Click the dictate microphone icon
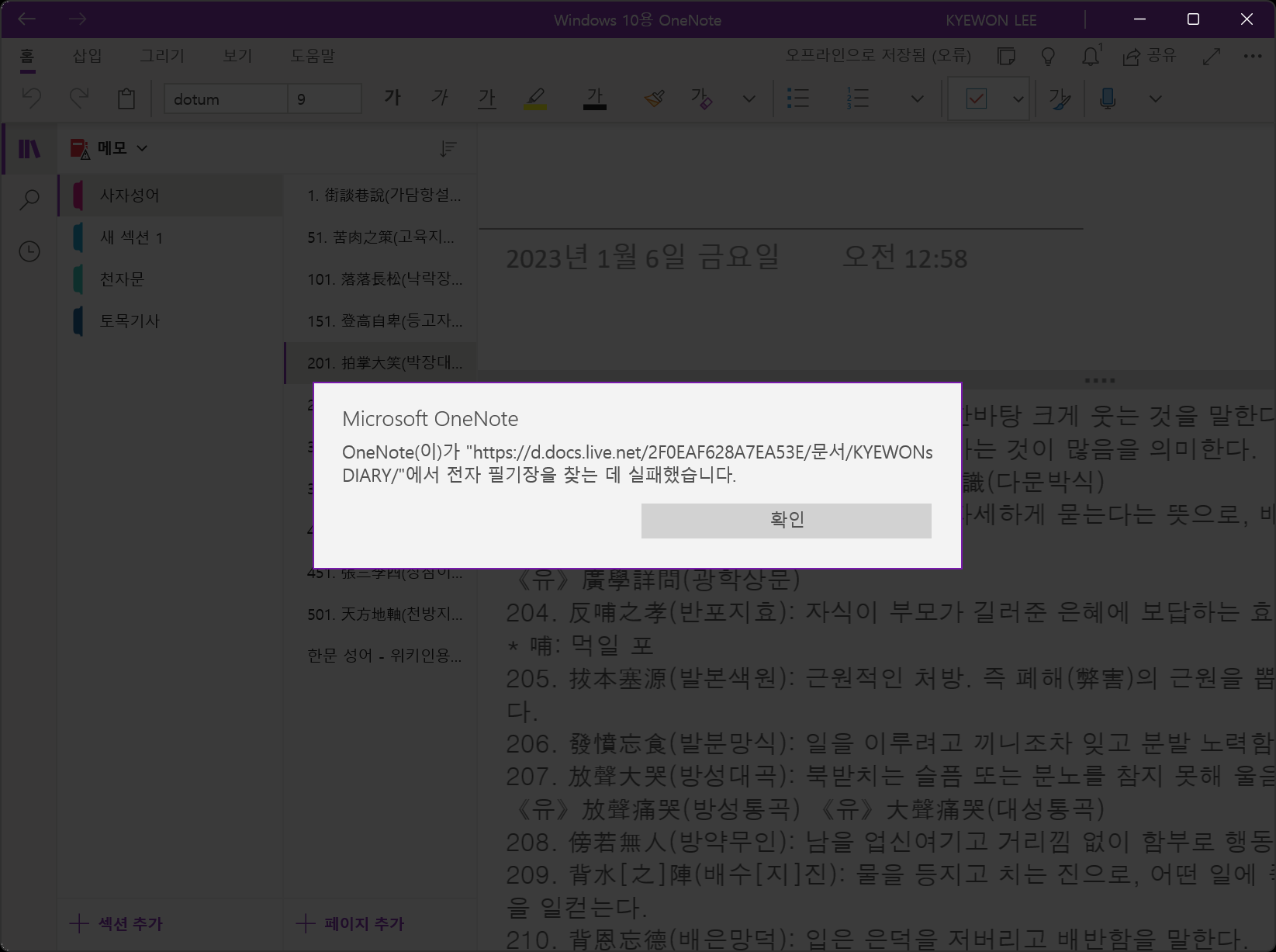This screenshot has height=952, width=1276. (x=1108, y=99)
